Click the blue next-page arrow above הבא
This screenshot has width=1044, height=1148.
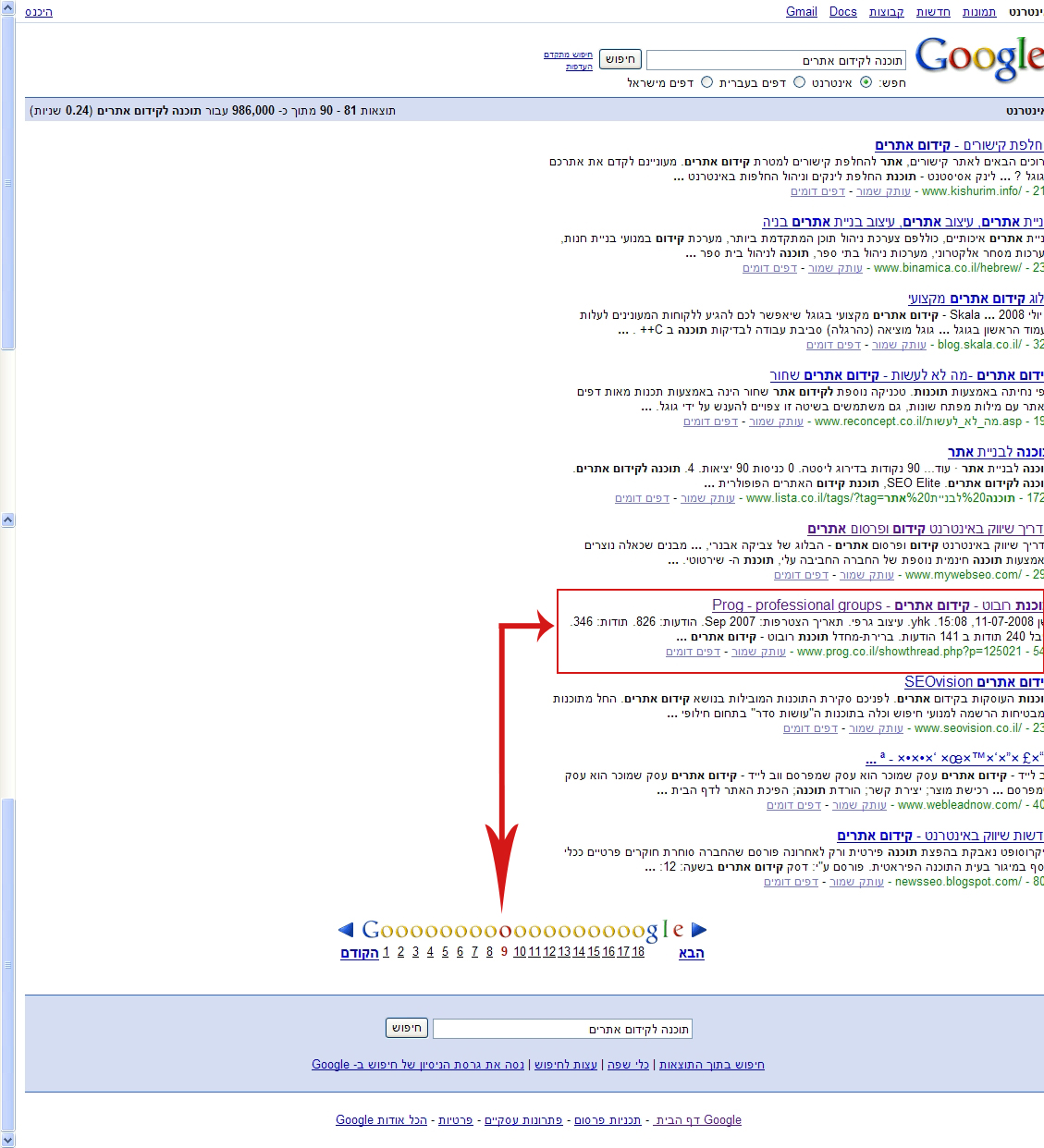pos(699,930)
